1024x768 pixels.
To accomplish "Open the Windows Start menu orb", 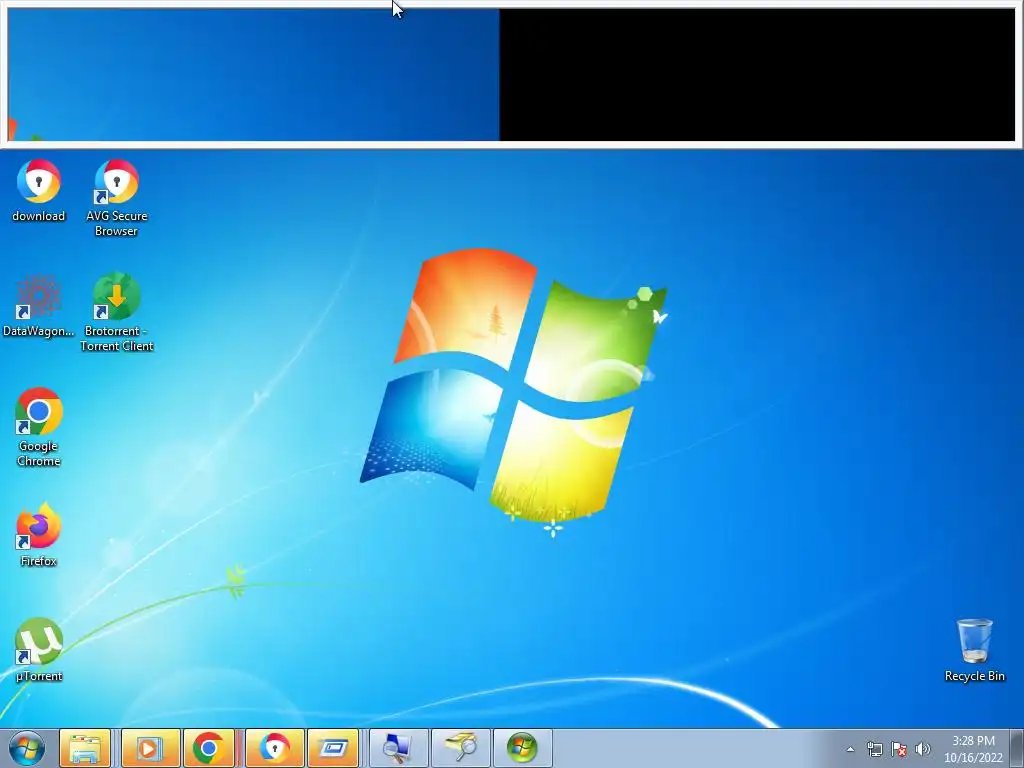I will pos(27,748).
